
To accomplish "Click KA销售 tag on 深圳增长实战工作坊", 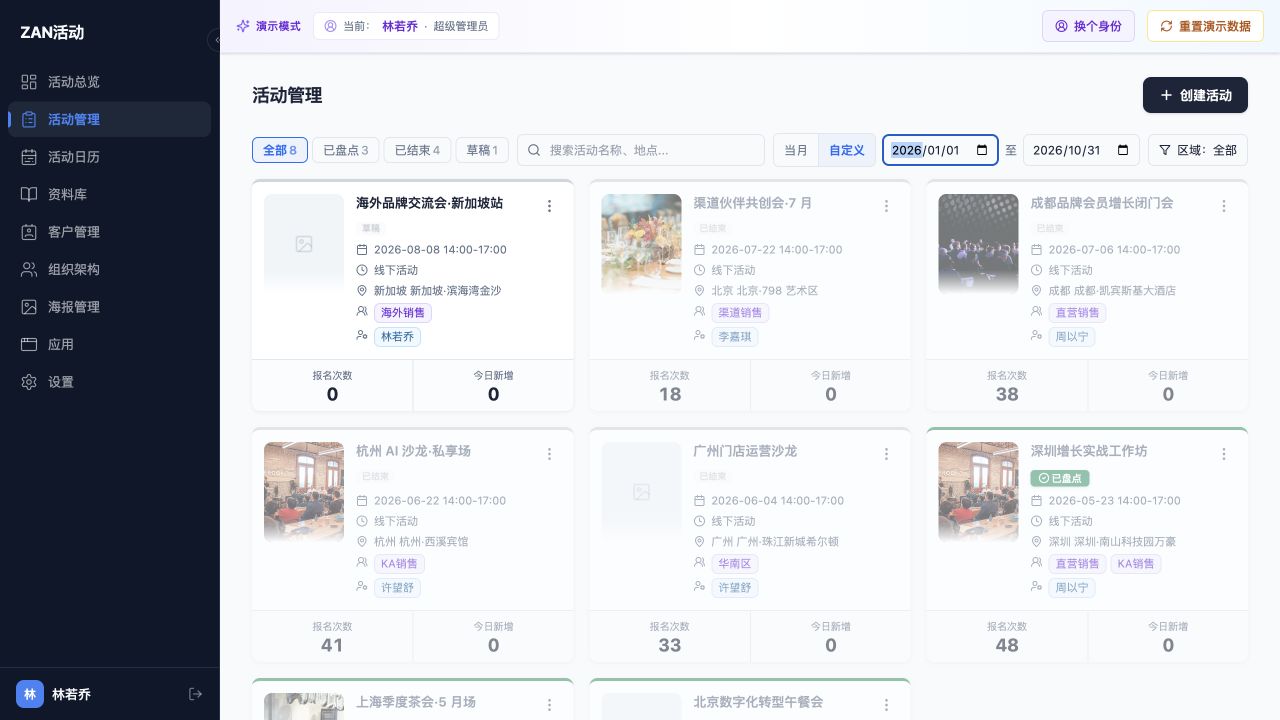I will 1136,564.
